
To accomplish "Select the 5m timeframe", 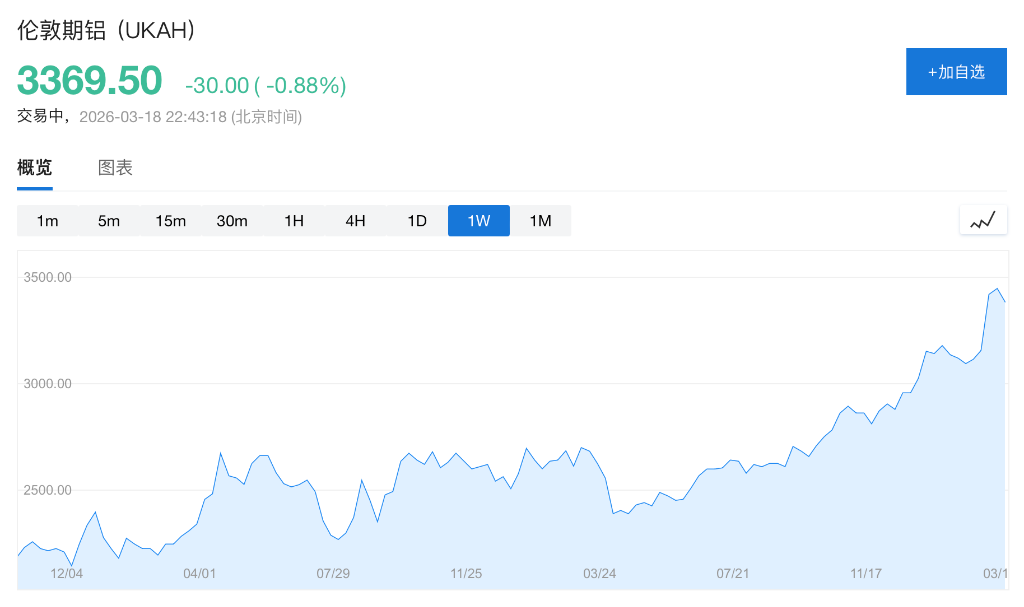I will pos(108,221).
